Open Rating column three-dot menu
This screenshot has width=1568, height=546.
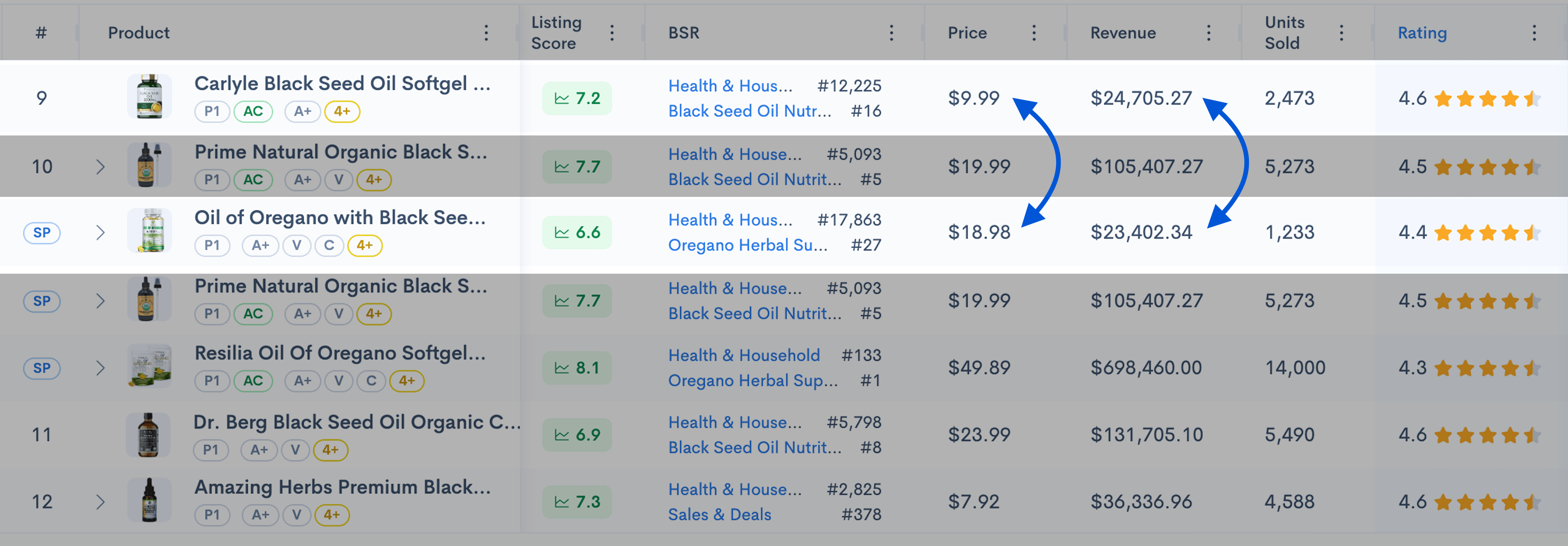click(1534, 33)
